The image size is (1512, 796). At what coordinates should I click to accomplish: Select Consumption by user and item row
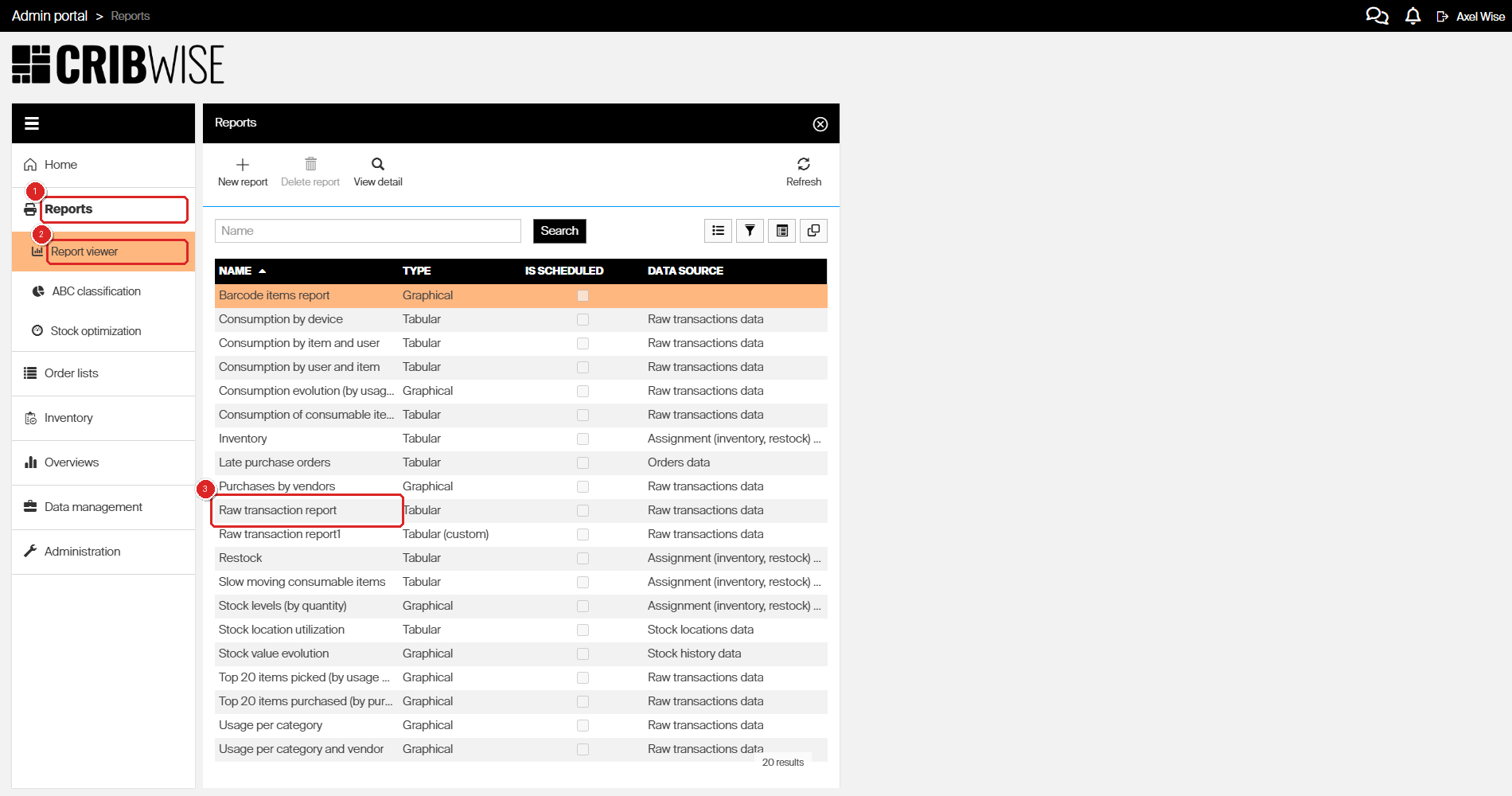click(x=521, y=367)
